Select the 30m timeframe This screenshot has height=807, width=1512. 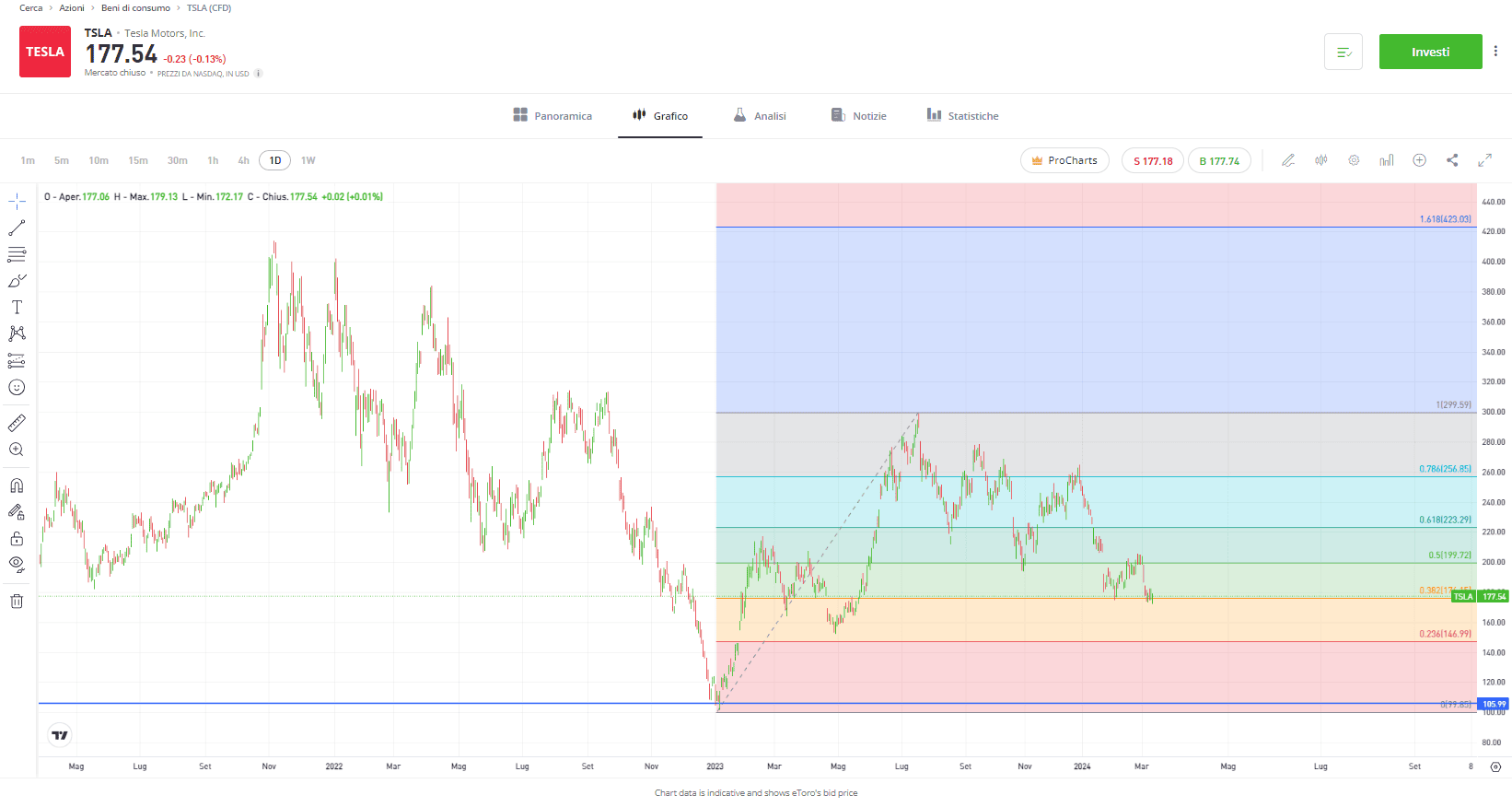click(x=178, y=160)
